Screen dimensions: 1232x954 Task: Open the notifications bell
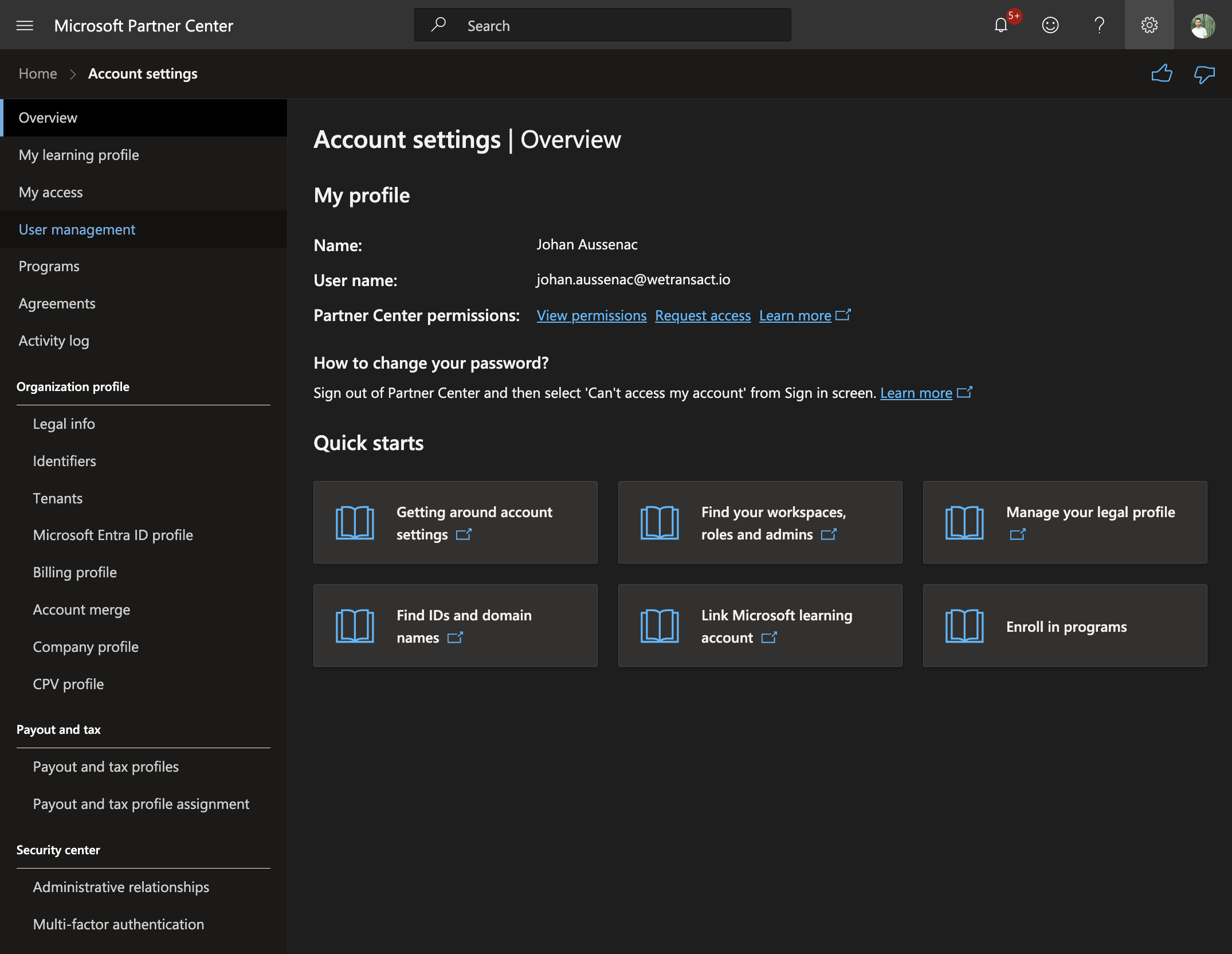coord(1001,25)
